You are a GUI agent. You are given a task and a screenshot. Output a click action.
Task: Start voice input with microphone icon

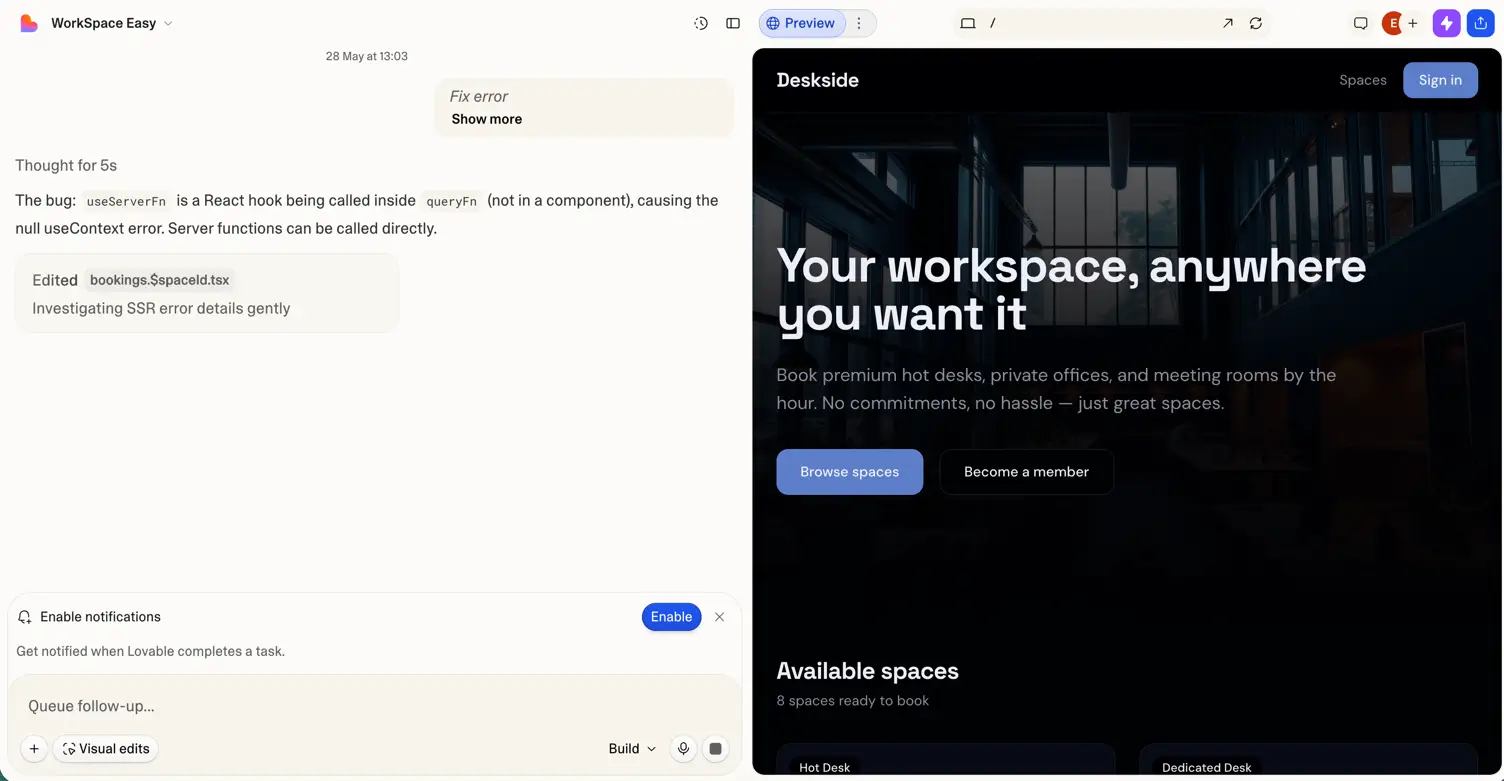click(x=683, y=749)
